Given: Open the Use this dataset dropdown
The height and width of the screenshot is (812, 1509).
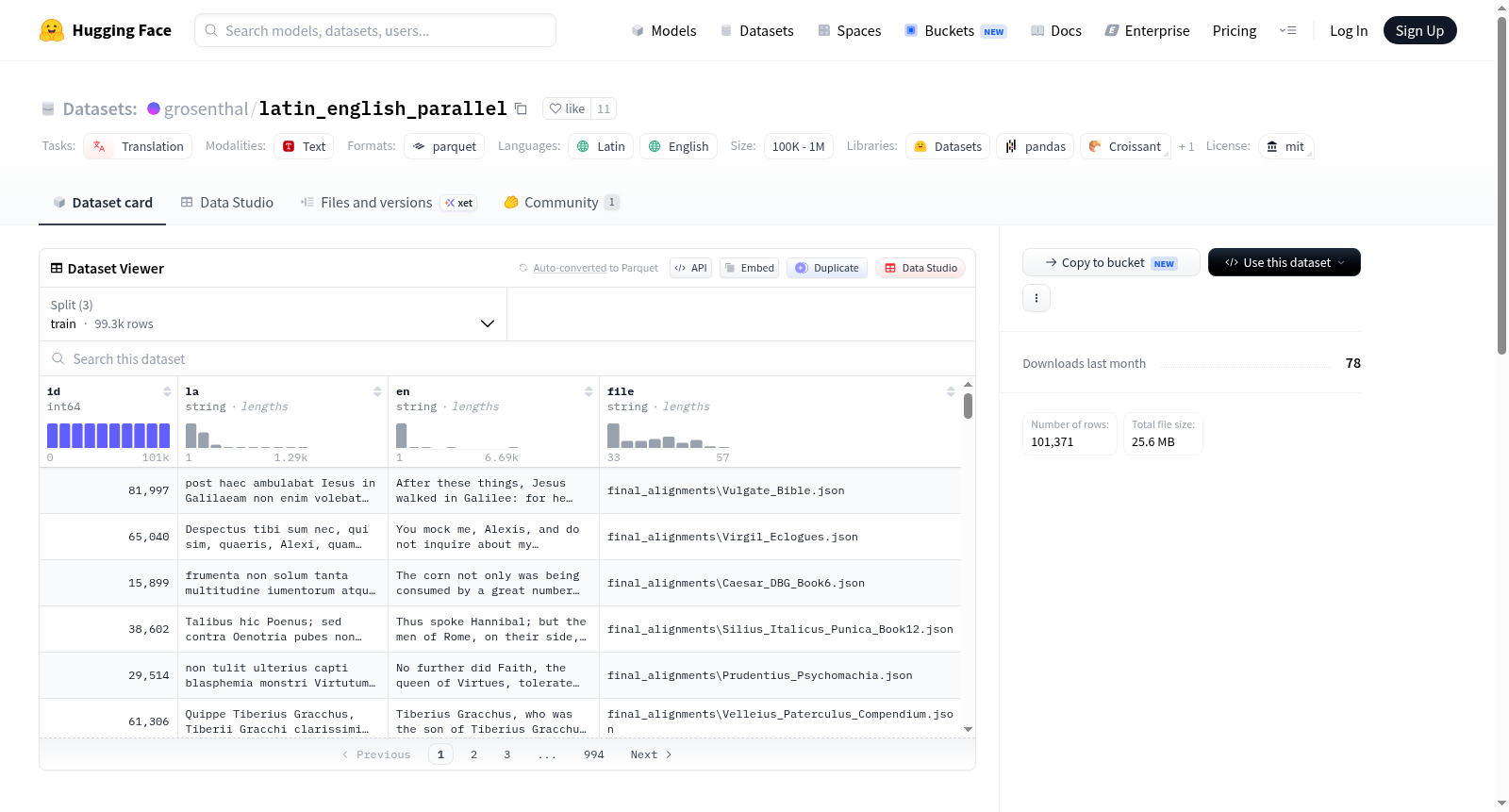Looking at the screenshot, I should click(x=1284, y=262).
